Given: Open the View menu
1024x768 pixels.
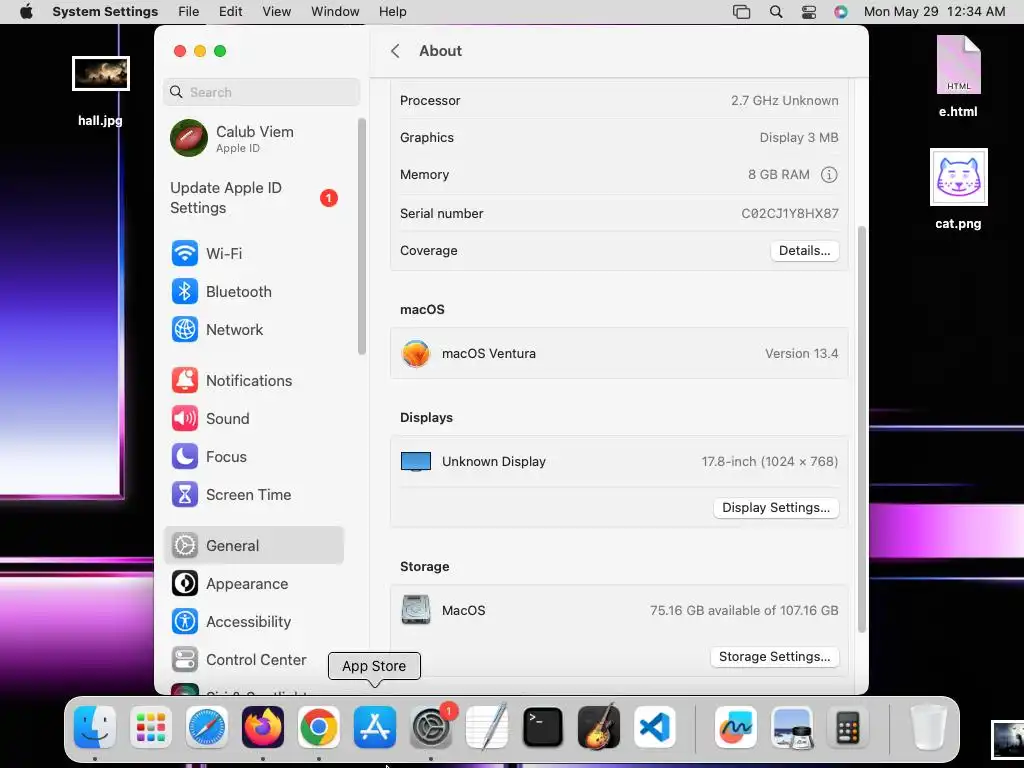Looking at the screenshot, I should (x=277, y=12).
